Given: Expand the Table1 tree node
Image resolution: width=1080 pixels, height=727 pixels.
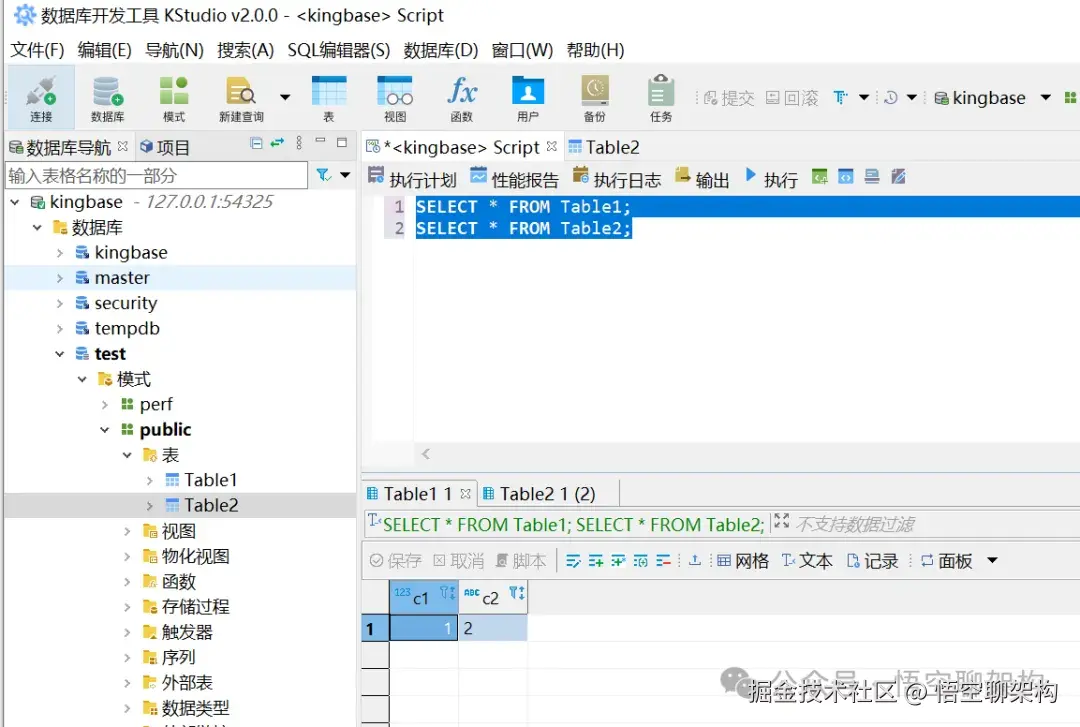Looking at the screenshot, I should 149,481.
